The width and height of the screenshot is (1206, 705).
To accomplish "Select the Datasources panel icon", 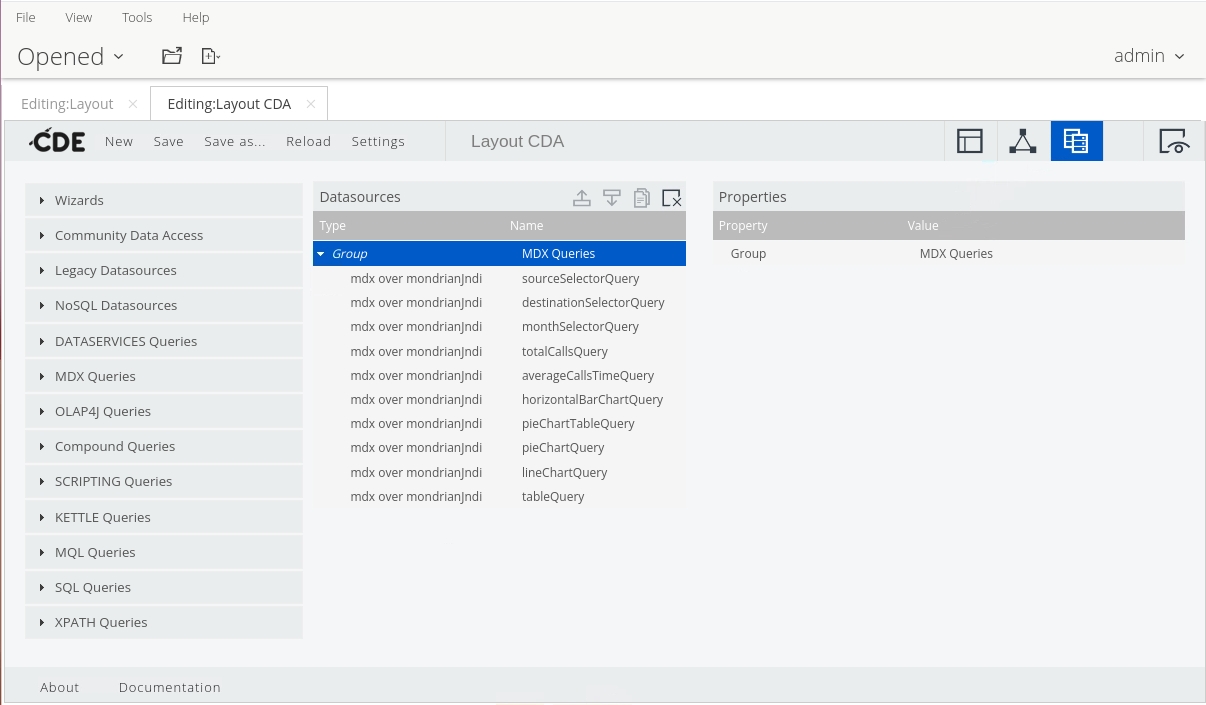I will coord(1076,142).
